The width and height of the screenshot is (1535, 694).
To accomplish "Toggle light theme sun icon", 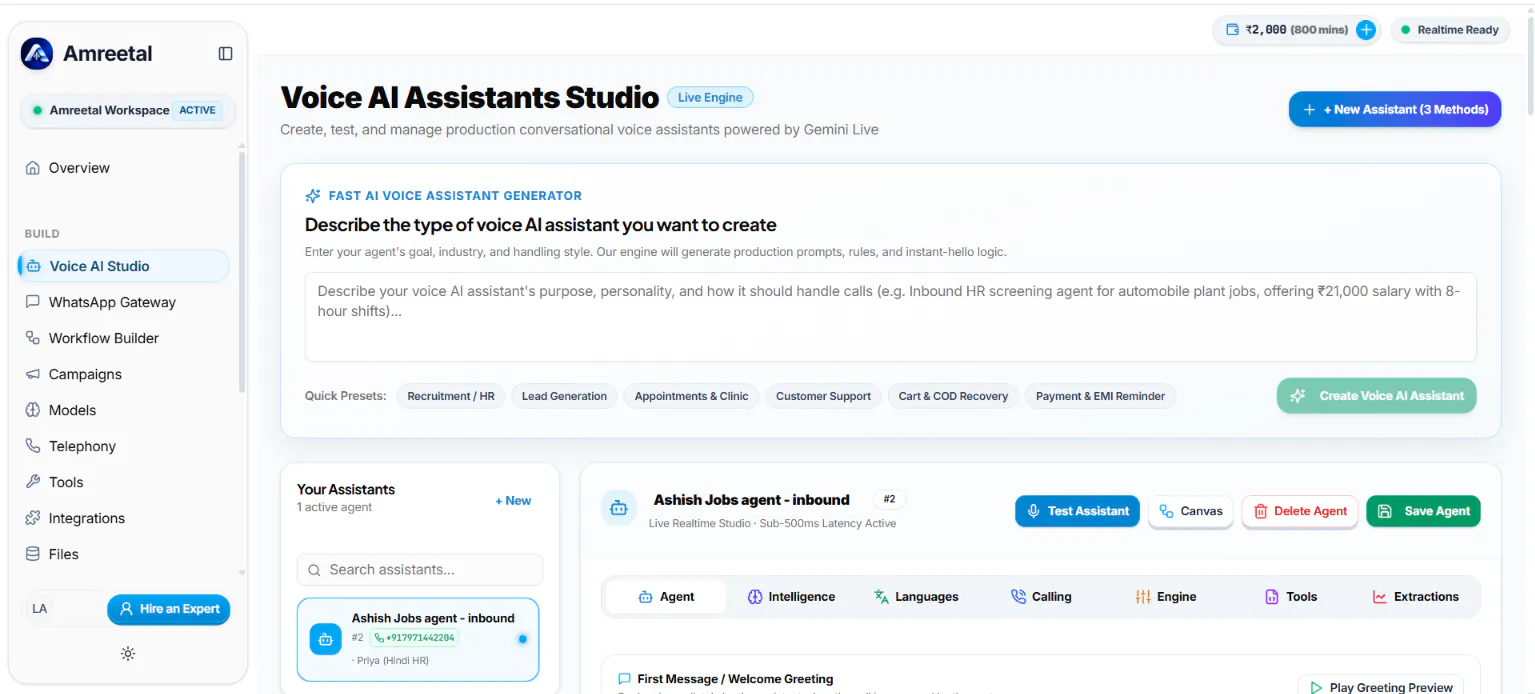I will (128, 654).
